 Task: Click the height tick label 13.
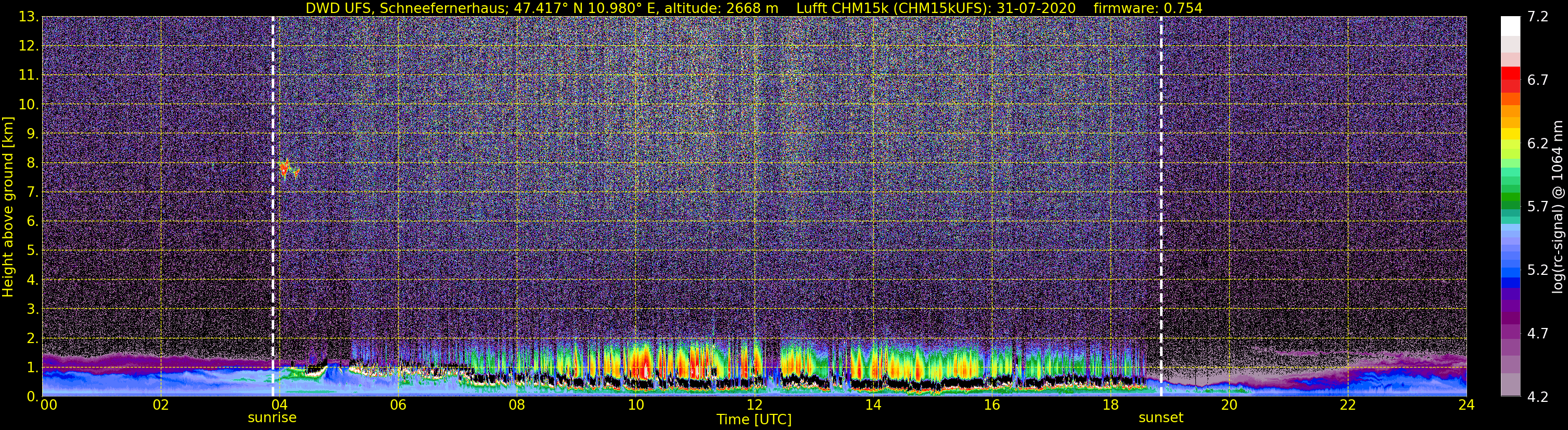29,17
